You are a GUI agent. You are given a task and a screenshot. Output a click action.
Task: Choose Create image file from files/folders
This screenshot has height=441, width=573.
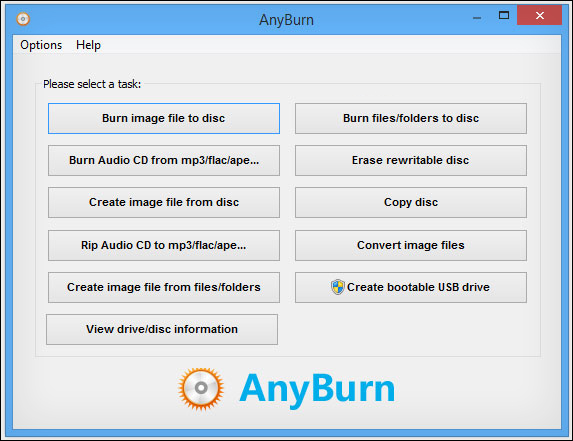(164, 287)
